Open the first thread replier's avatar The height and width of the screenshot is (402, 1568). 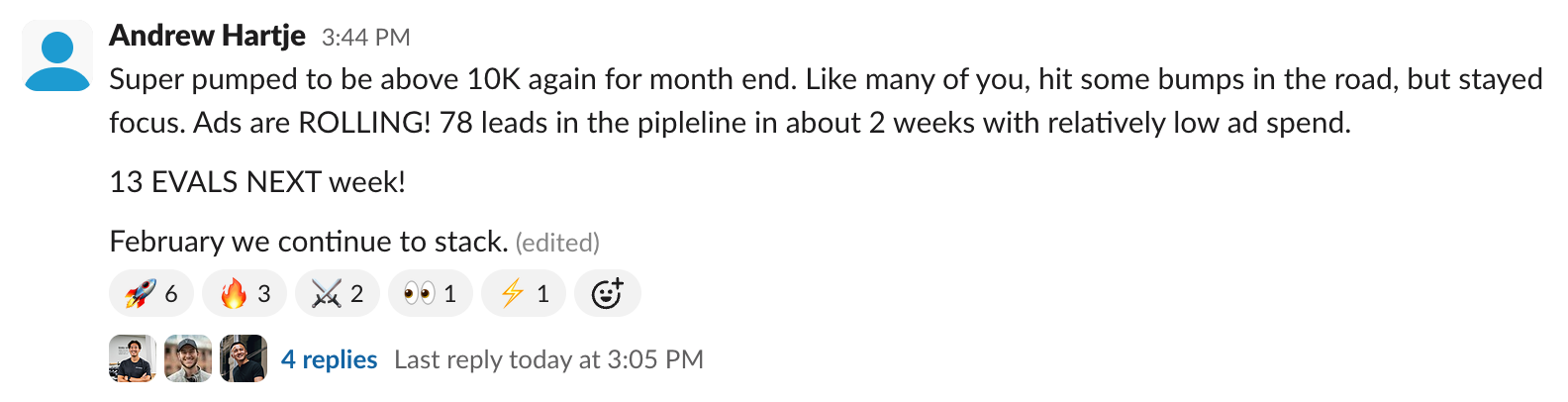tap(133, 358)
